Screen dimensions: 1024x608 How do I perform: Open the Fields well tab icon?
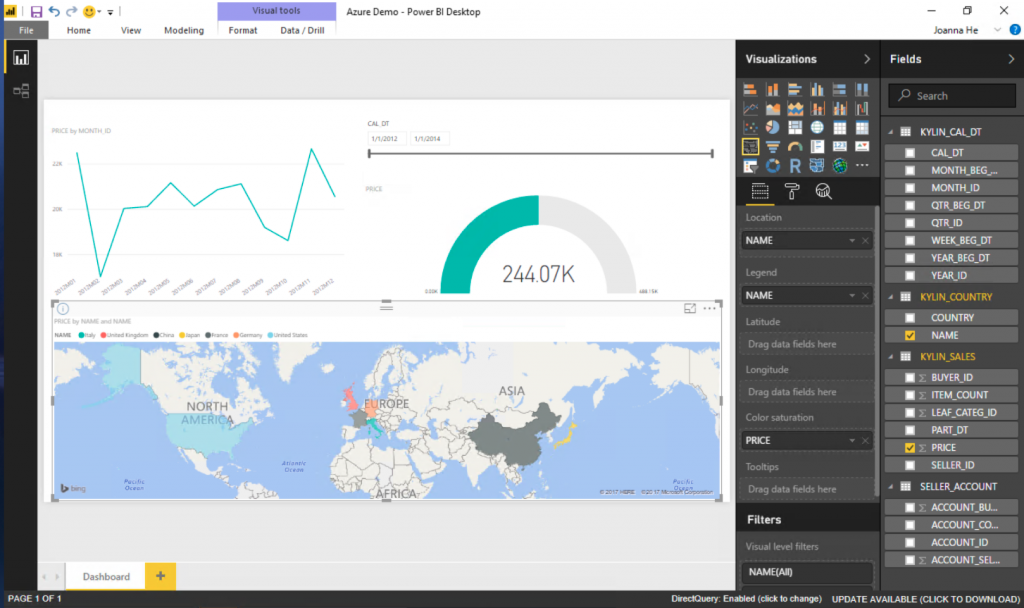tap(760, 191)
